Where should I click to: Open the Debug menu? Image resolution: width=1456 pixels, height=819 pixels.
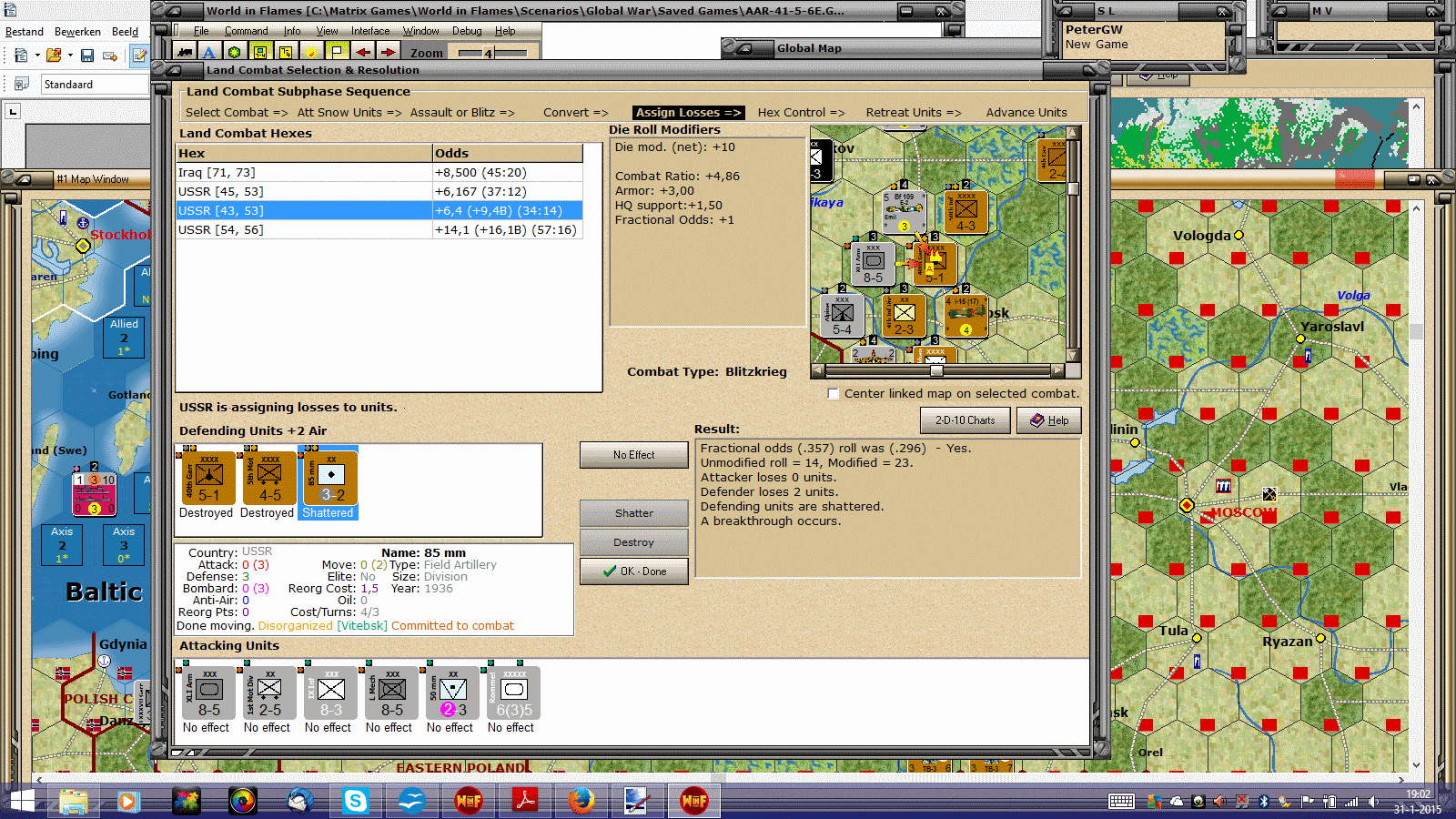tap(467, 31)
